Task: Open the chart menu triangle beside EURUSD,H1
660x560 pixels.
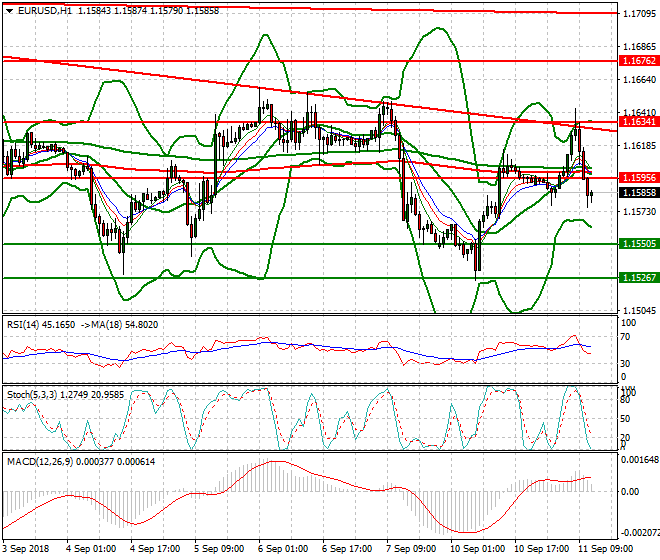Action: pyautogui.click(x=9, y=11)
